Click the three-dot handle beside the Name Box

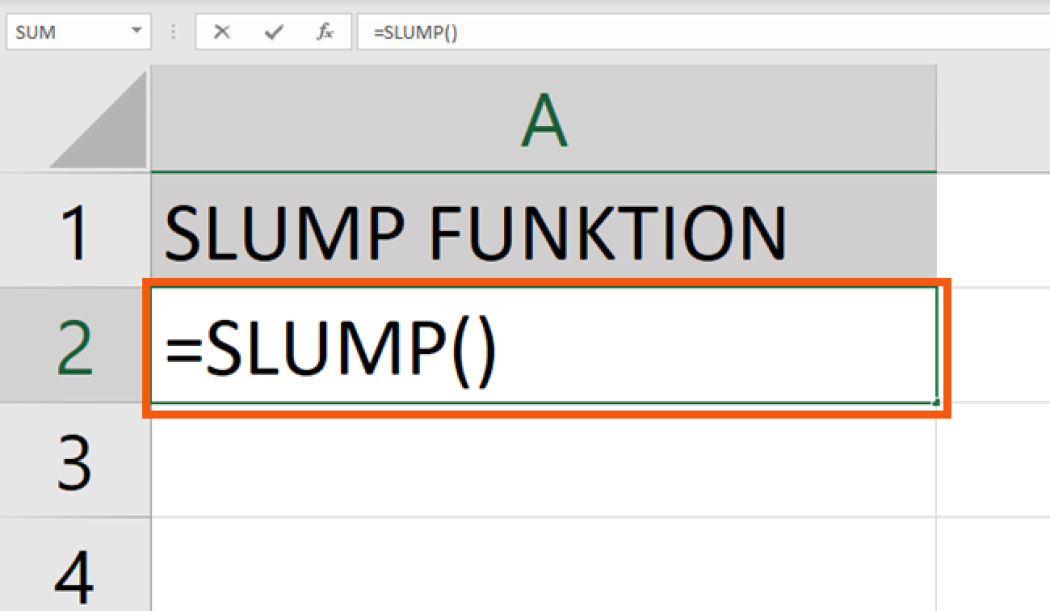pos(174,32)
